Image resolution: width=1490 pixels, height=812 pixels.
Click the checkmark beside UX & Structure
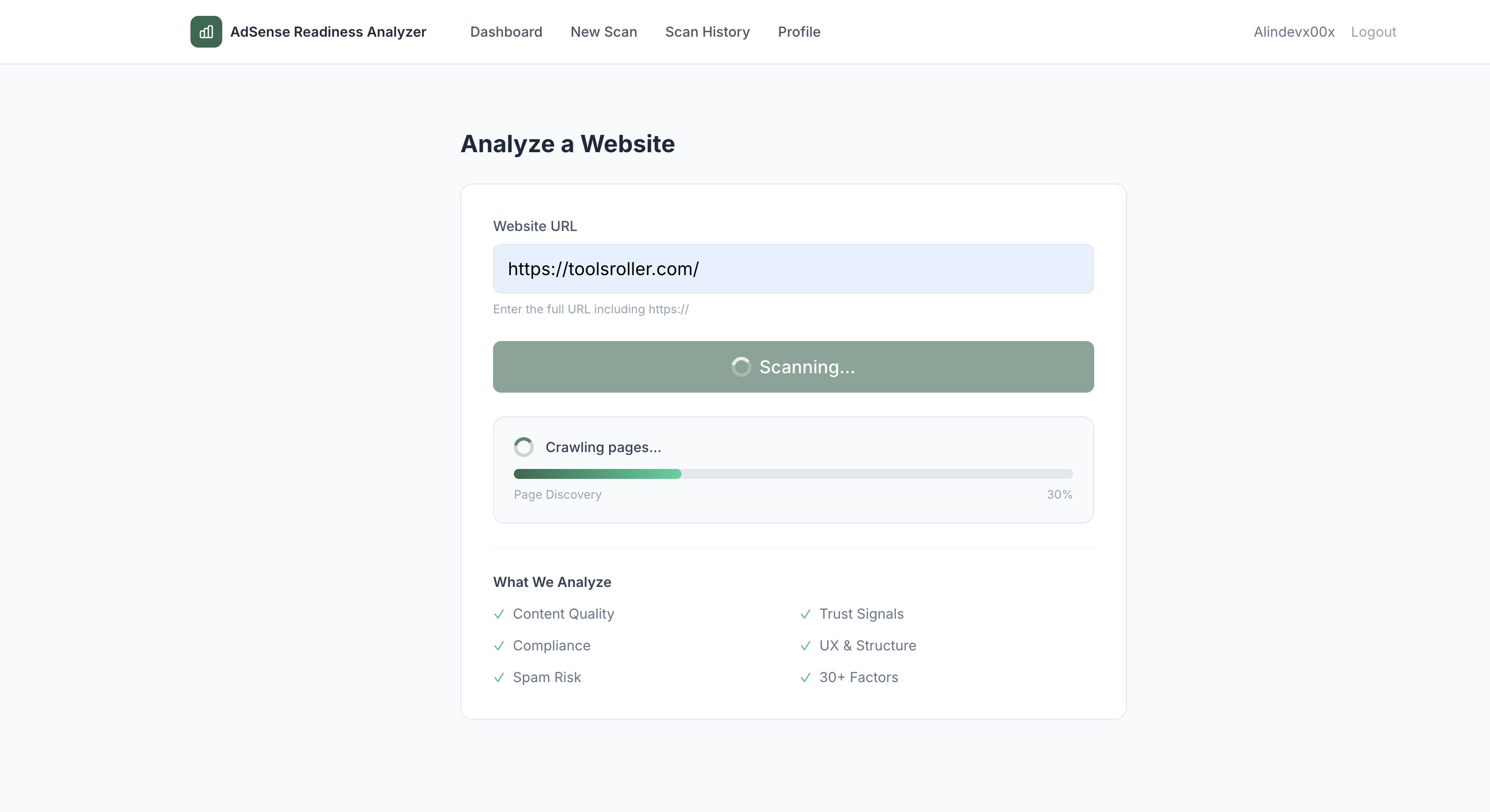coord(805,646)
